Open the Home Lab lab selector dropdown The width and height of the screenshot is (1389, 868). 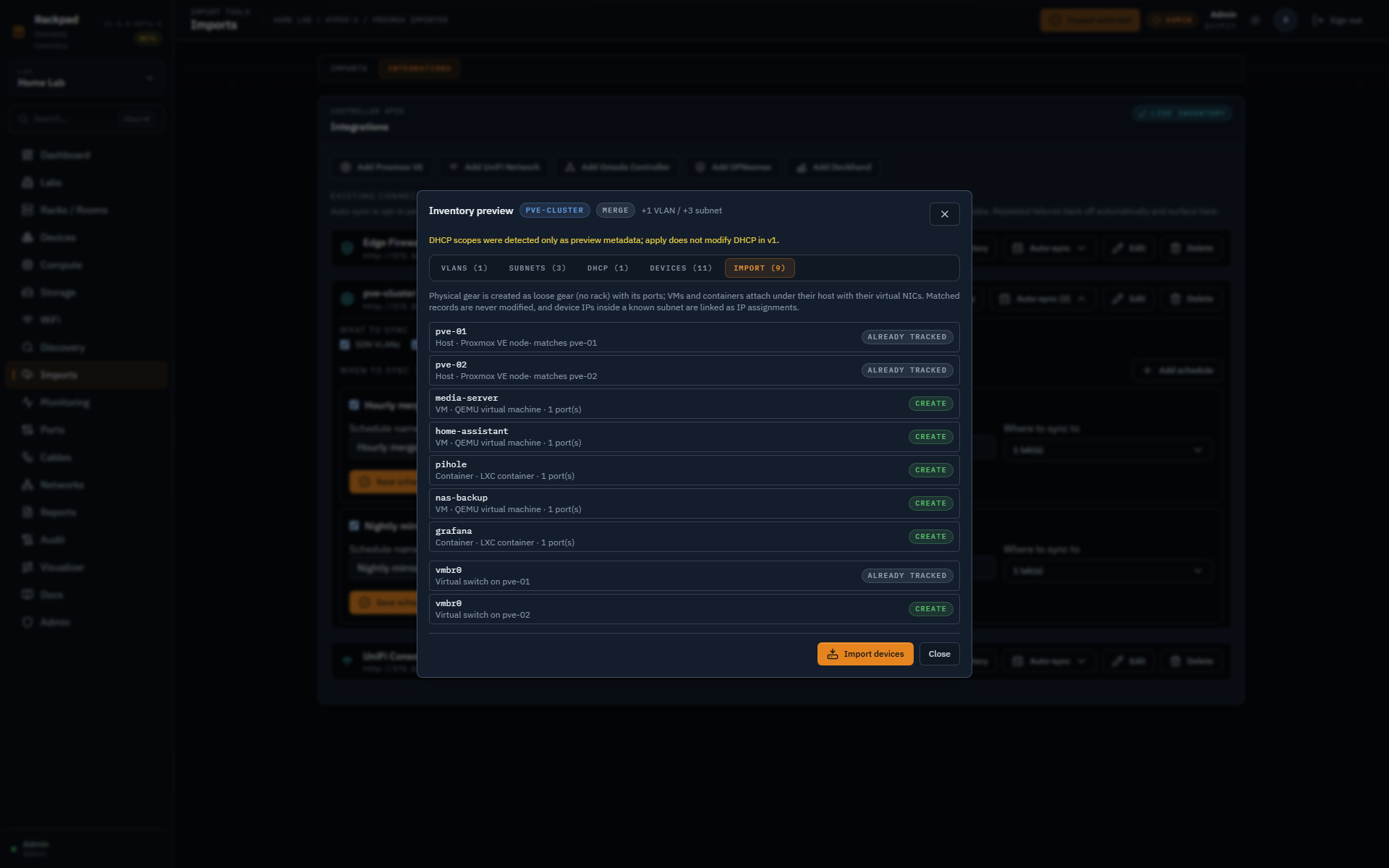pos(87,78)
